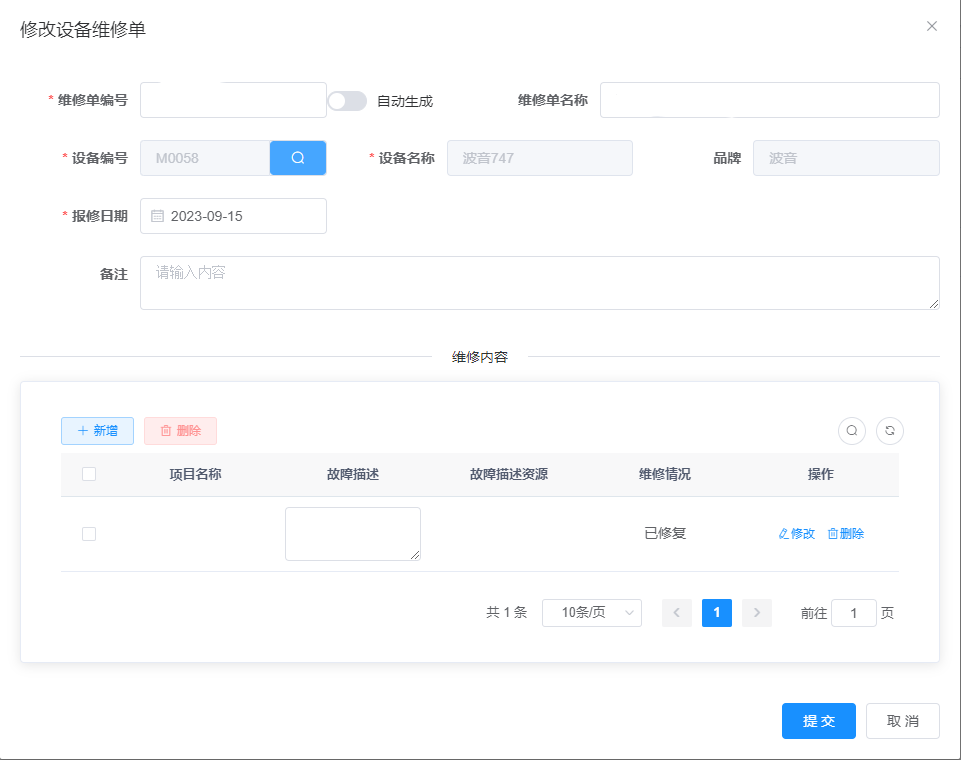The image size is (961, 760).
Task: Check the select-all header checkbox
Action: click(x=89, y=474)
